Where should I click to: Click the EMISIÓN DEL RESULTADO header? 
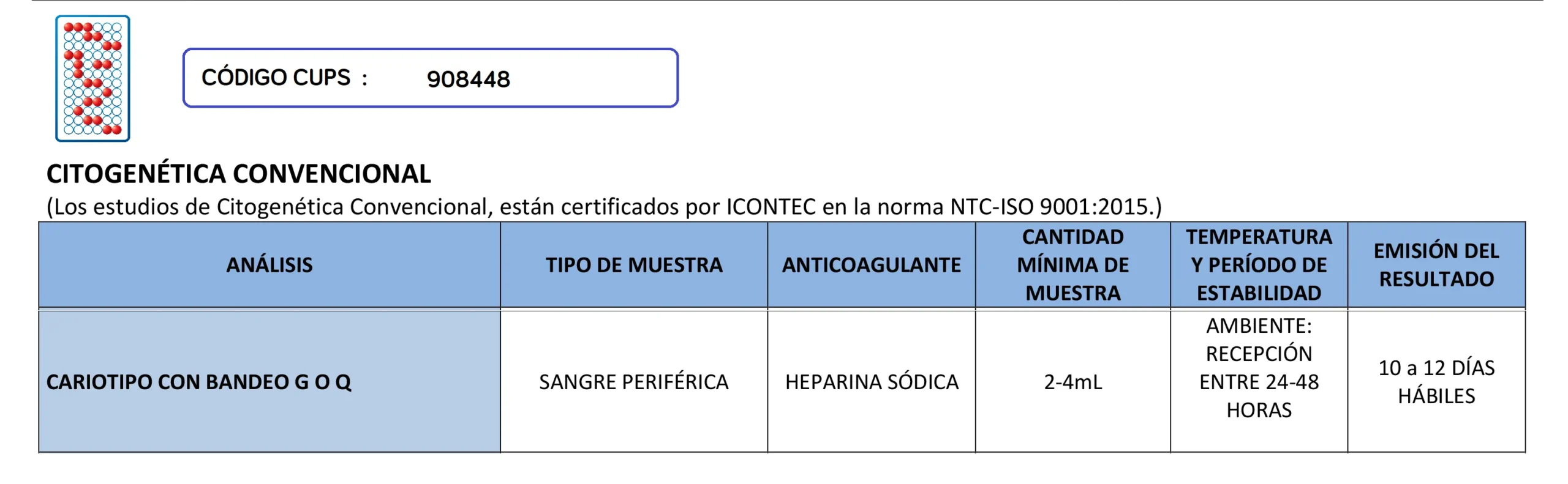(1436, 265)
